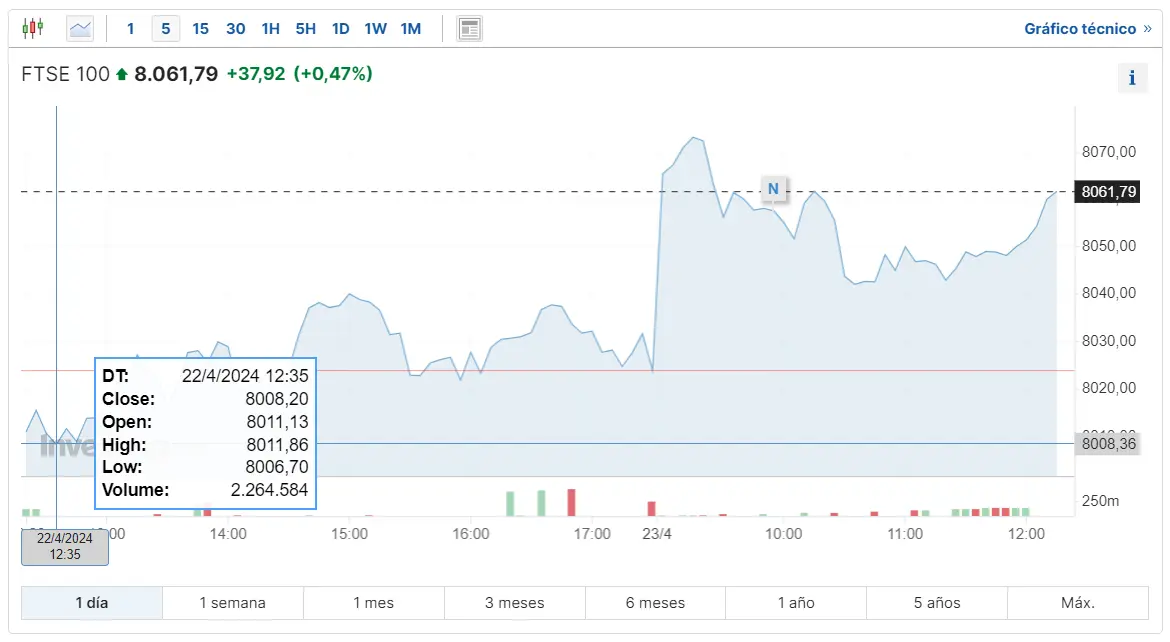Select the Máx. historical range
This screenshot has width=1170, height=642.
pyautogui.click(x=1077, y=602)
